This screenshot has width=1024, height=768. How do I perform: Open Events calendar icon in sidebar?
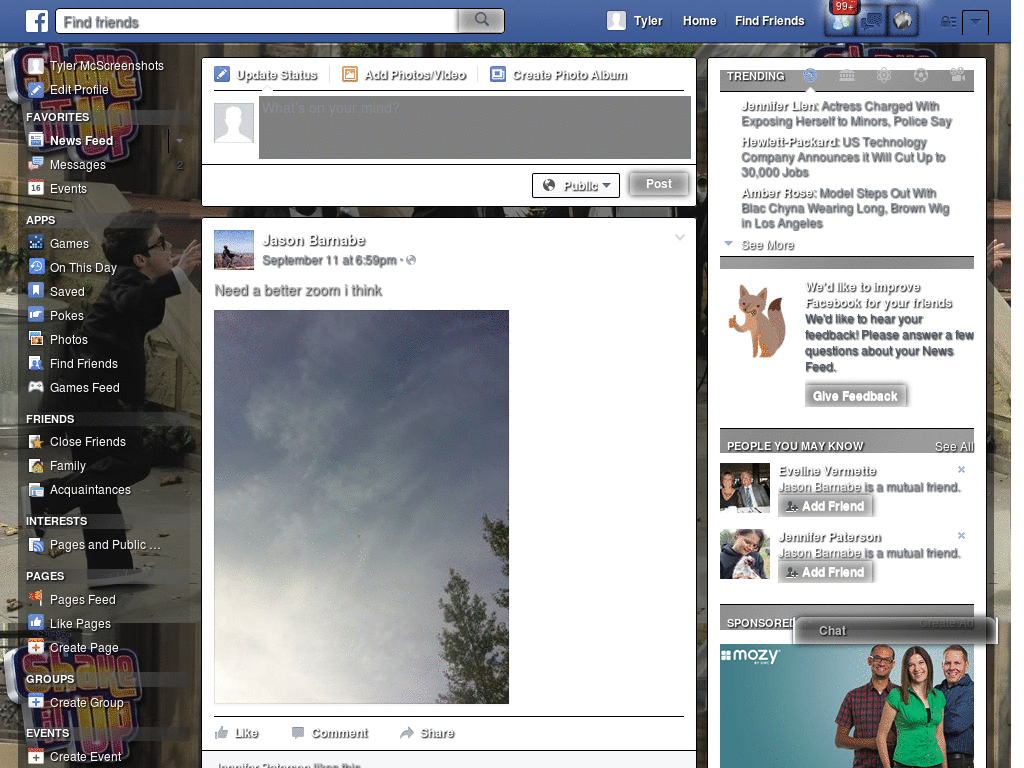click(36, 188)
